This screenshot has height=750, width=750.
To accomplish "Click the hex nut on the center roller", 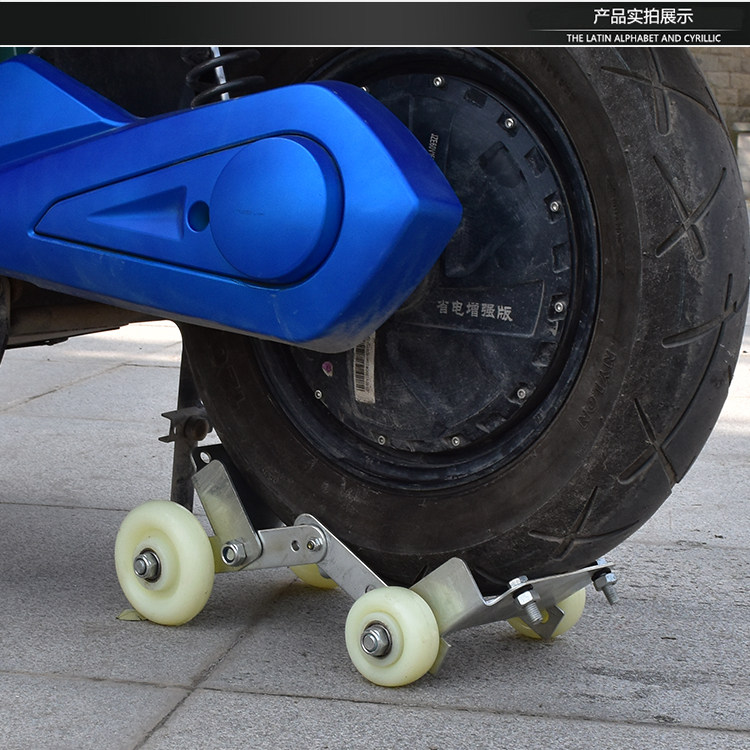I will pyautogui.click(x=376, y=640).
